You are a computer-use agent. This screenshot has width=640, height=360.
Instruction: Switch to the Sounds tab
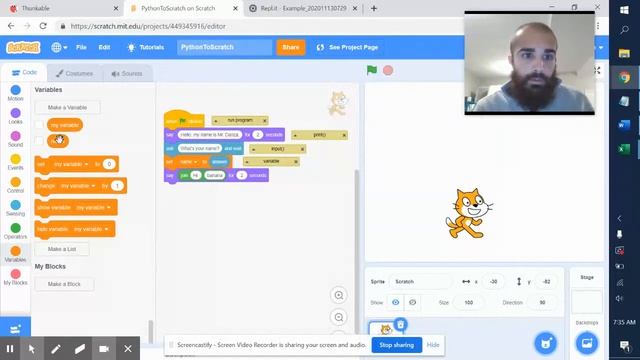click(127, 73)
